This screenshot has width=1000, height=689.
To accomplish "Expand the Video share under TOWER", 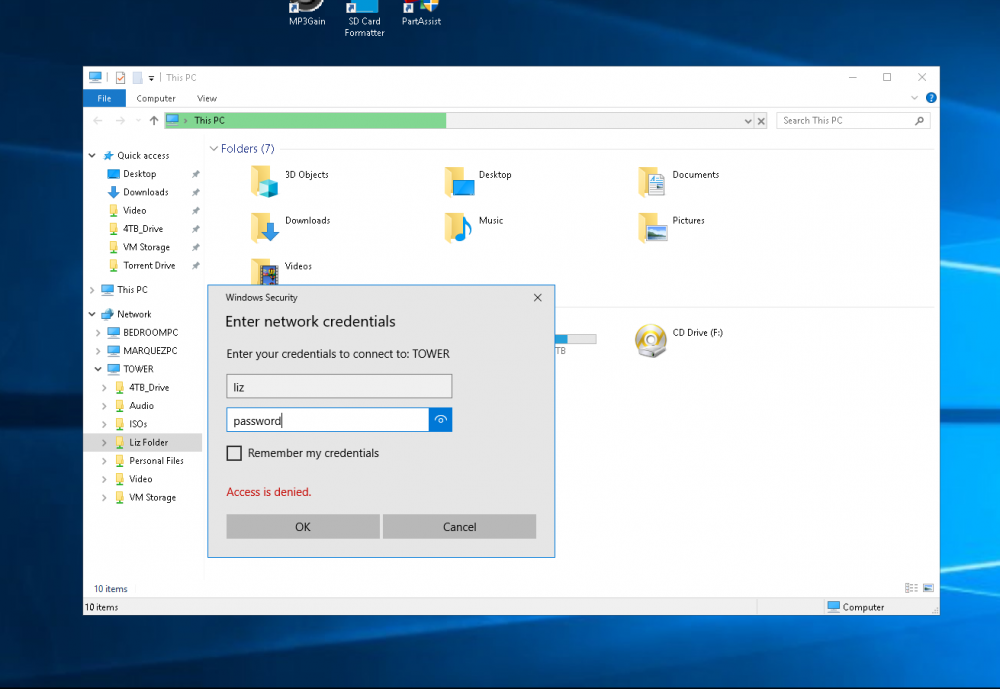I will pos(104,479).
